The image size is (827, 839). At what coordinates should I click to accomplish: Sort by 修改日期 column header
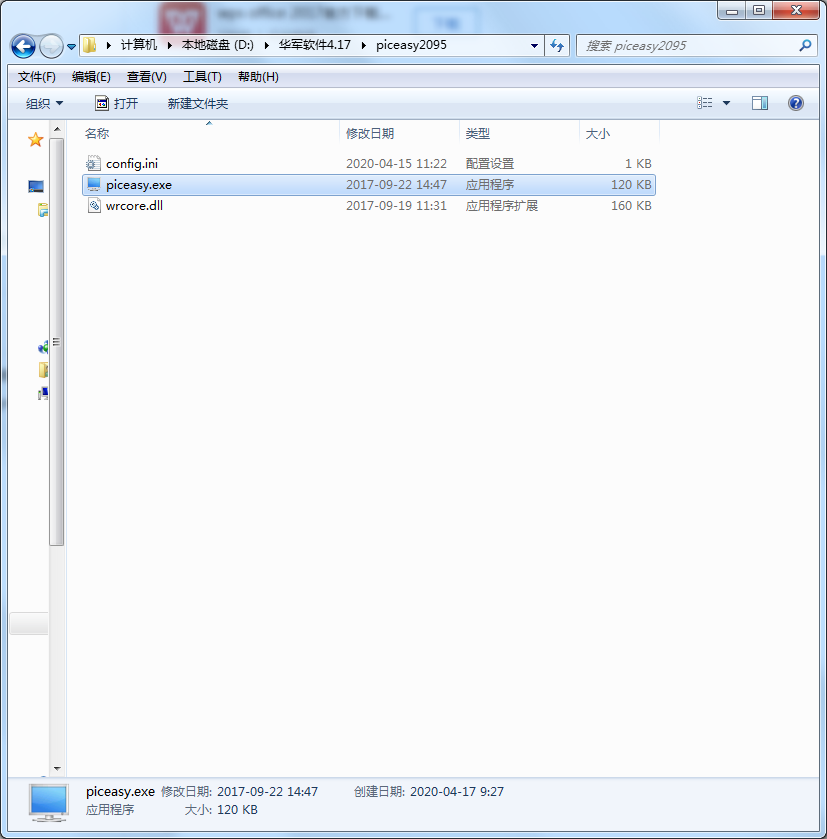tap(400, 133)
